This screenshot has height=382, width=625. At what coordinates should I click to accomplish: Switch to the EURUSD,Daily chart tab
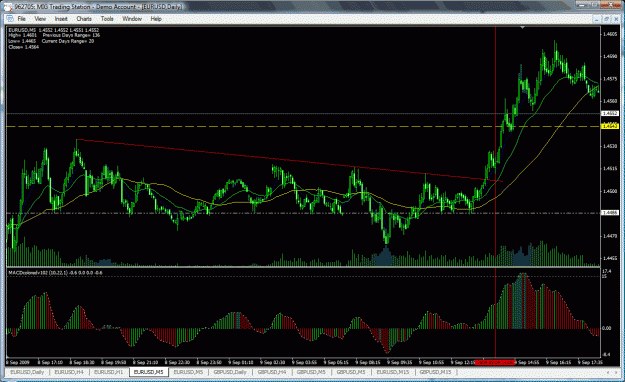point(27,372)
